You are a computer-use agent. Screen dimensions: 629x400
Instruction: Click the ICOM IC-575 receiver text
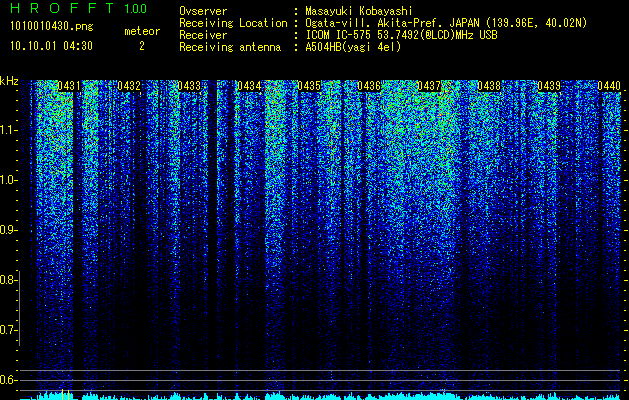point(401,35)
